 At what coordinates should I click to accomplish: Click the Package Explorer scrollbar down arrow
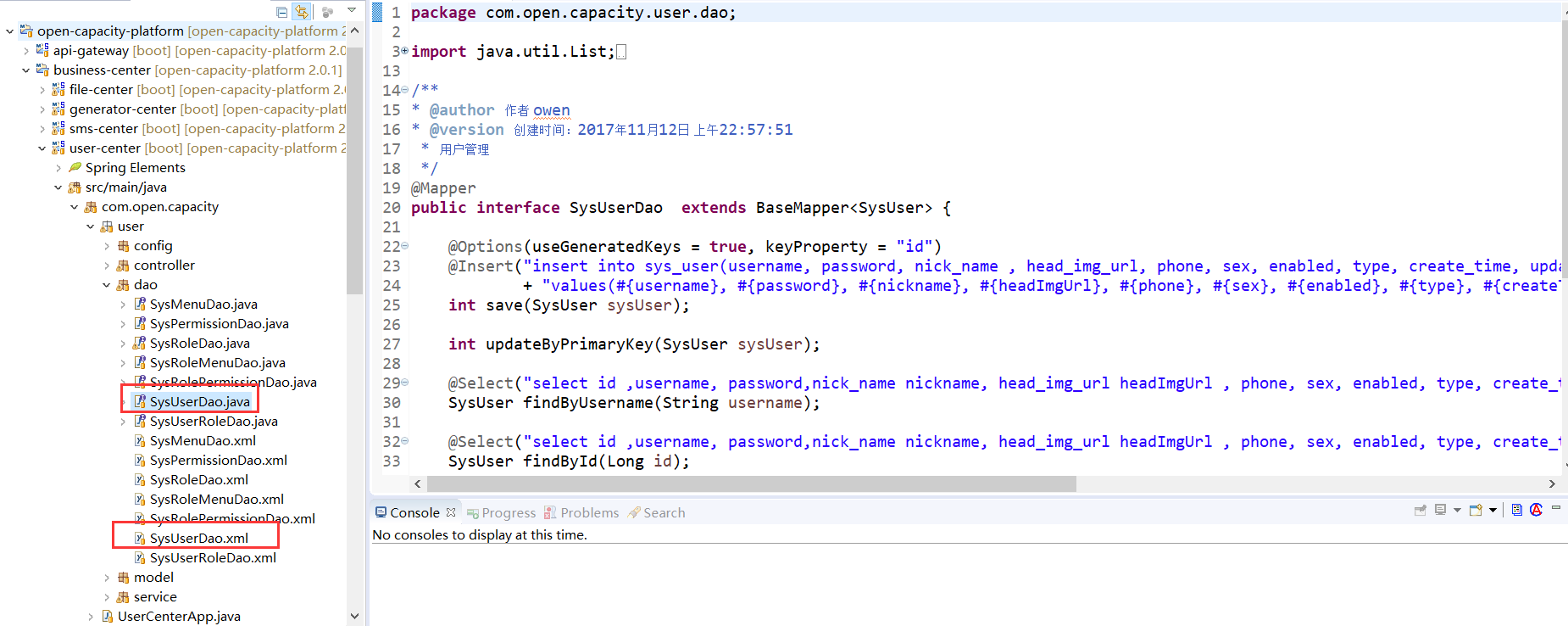pyautogui.click(x=355, y=616)
